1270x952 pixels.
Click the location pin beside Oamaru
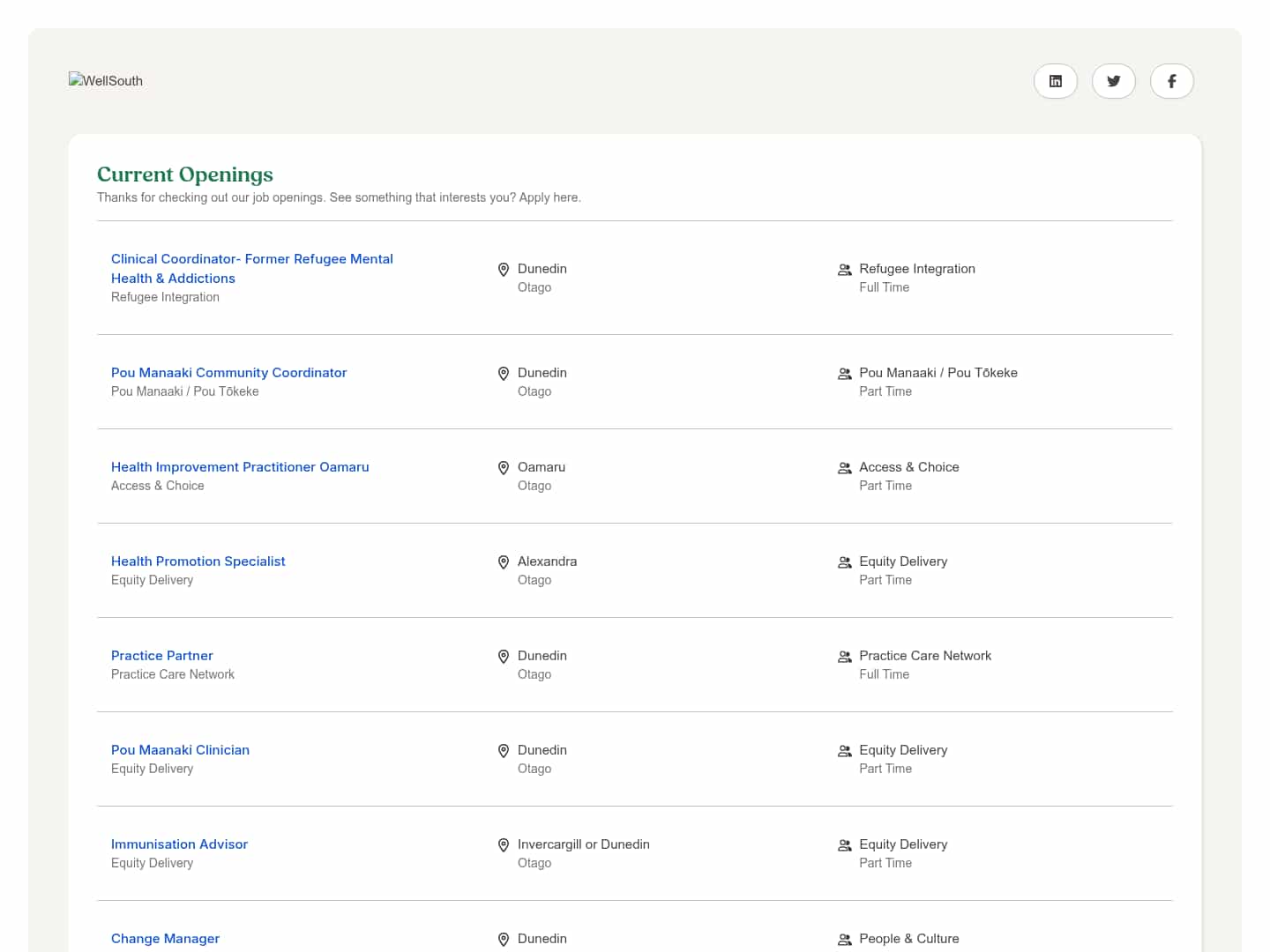tap(504, 468)
